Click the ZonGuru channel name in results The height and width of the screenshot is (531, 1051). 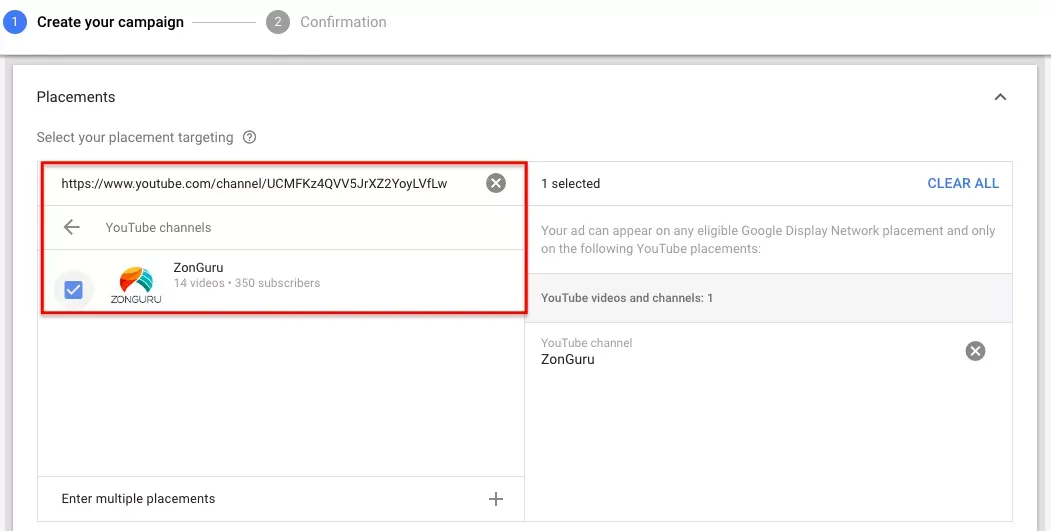[x=198, y=268]
